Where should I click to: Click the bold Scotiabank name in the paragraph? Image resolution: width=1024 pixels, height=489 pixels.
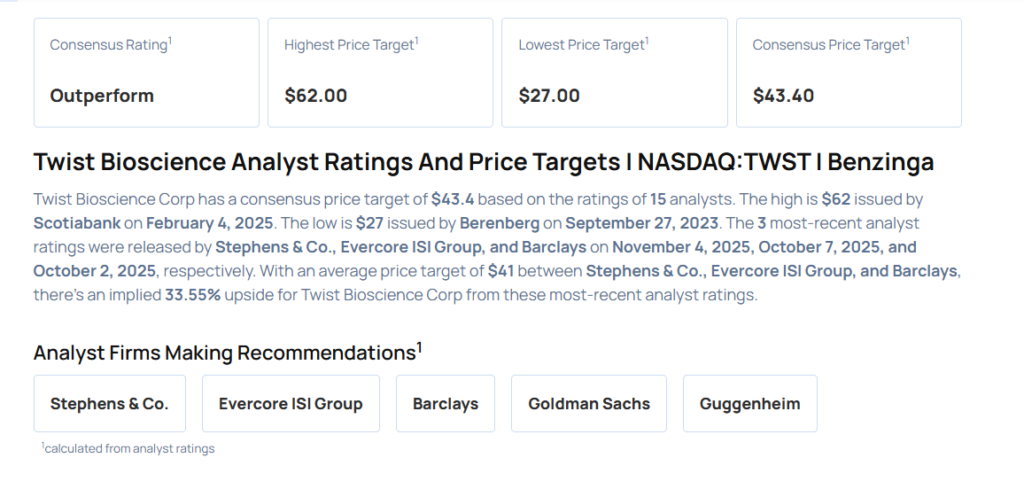click(x=79, y=221)
